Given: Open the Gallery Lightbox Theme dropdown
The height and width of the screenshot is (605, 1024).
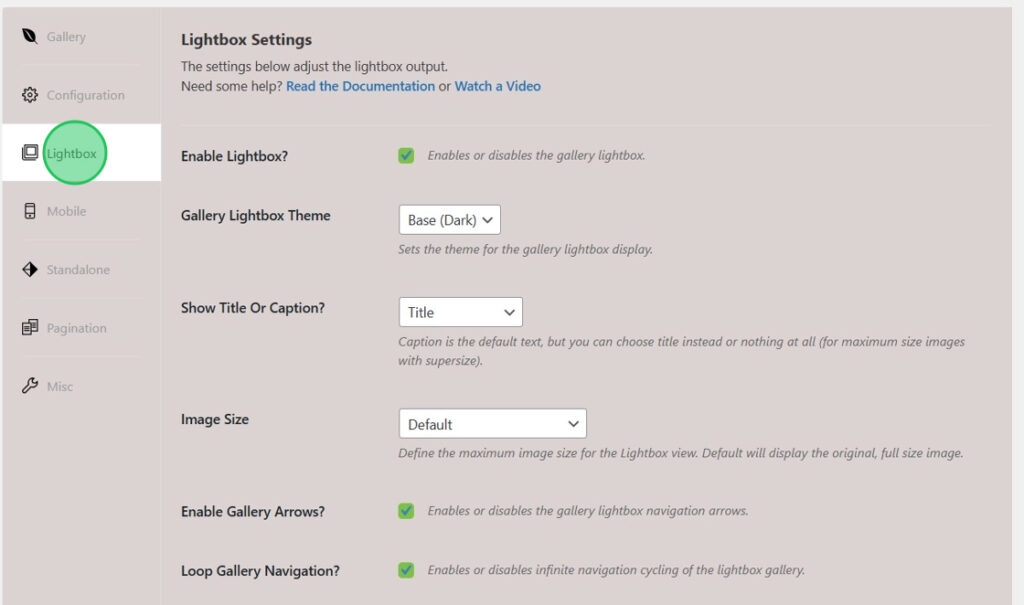Looking at the screenshot, I should [x=449, y=220].
